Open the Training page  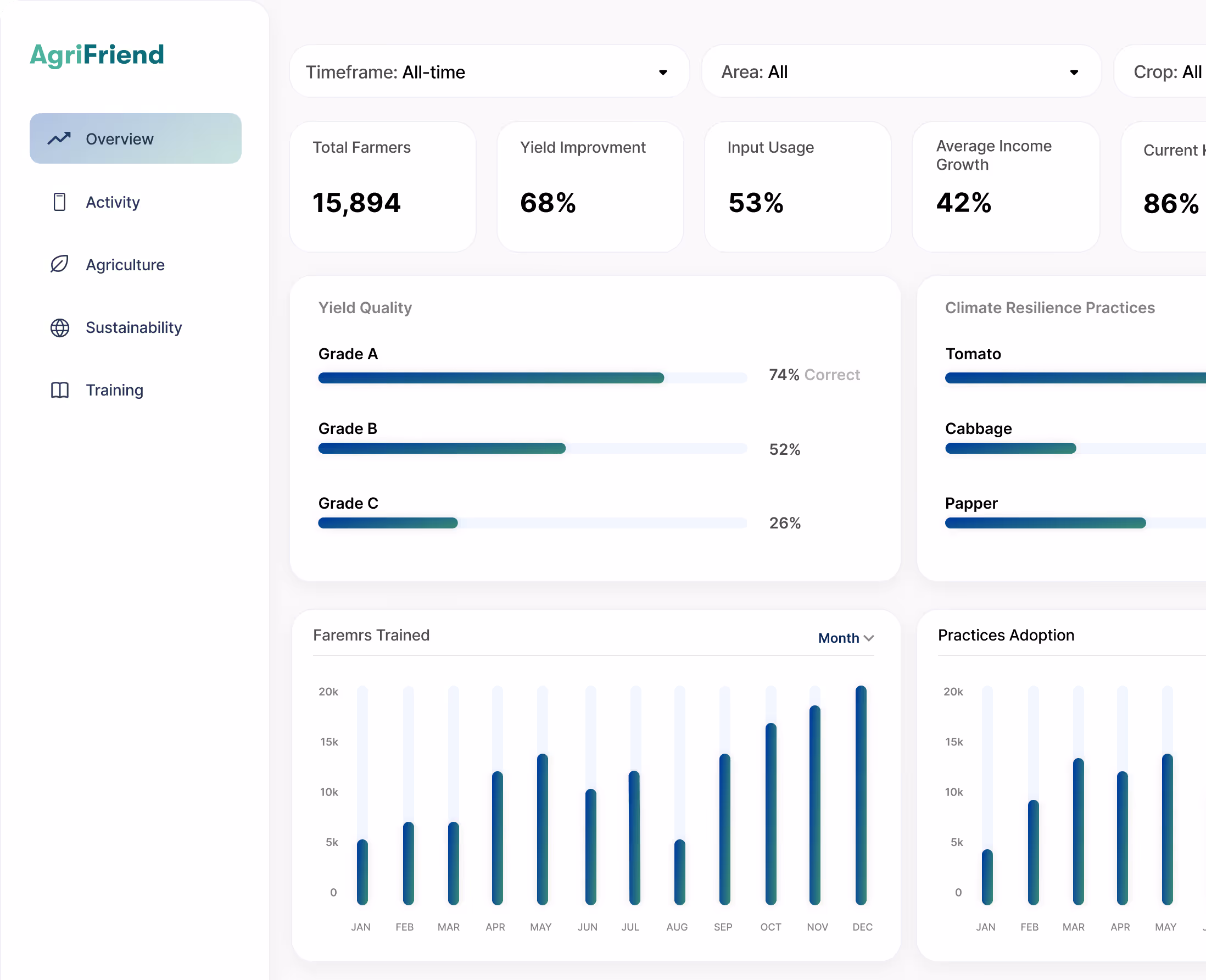tap(115, 390)
